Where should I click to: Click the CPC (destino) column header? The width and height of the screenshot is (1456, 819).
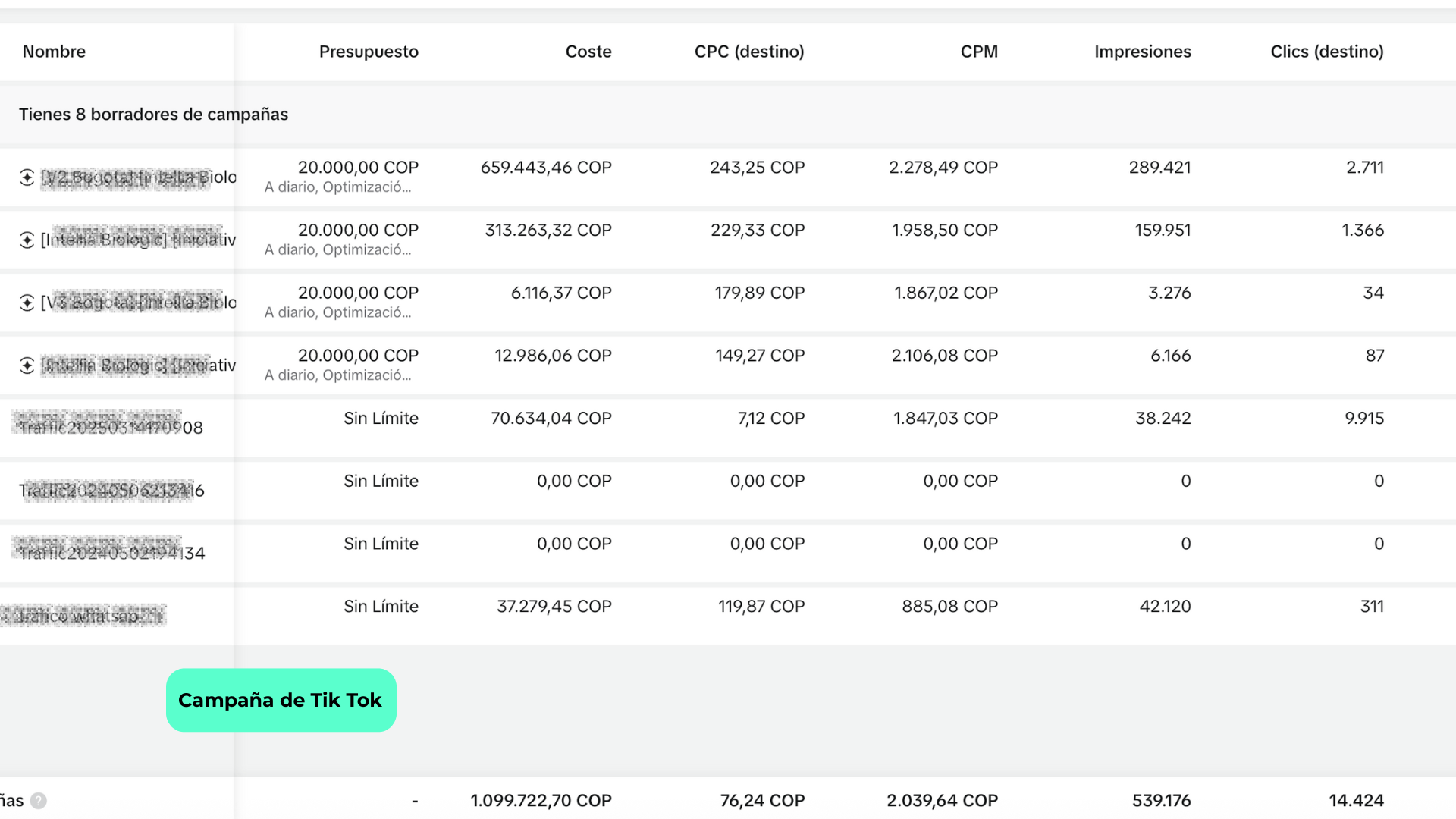pos(748,52)
